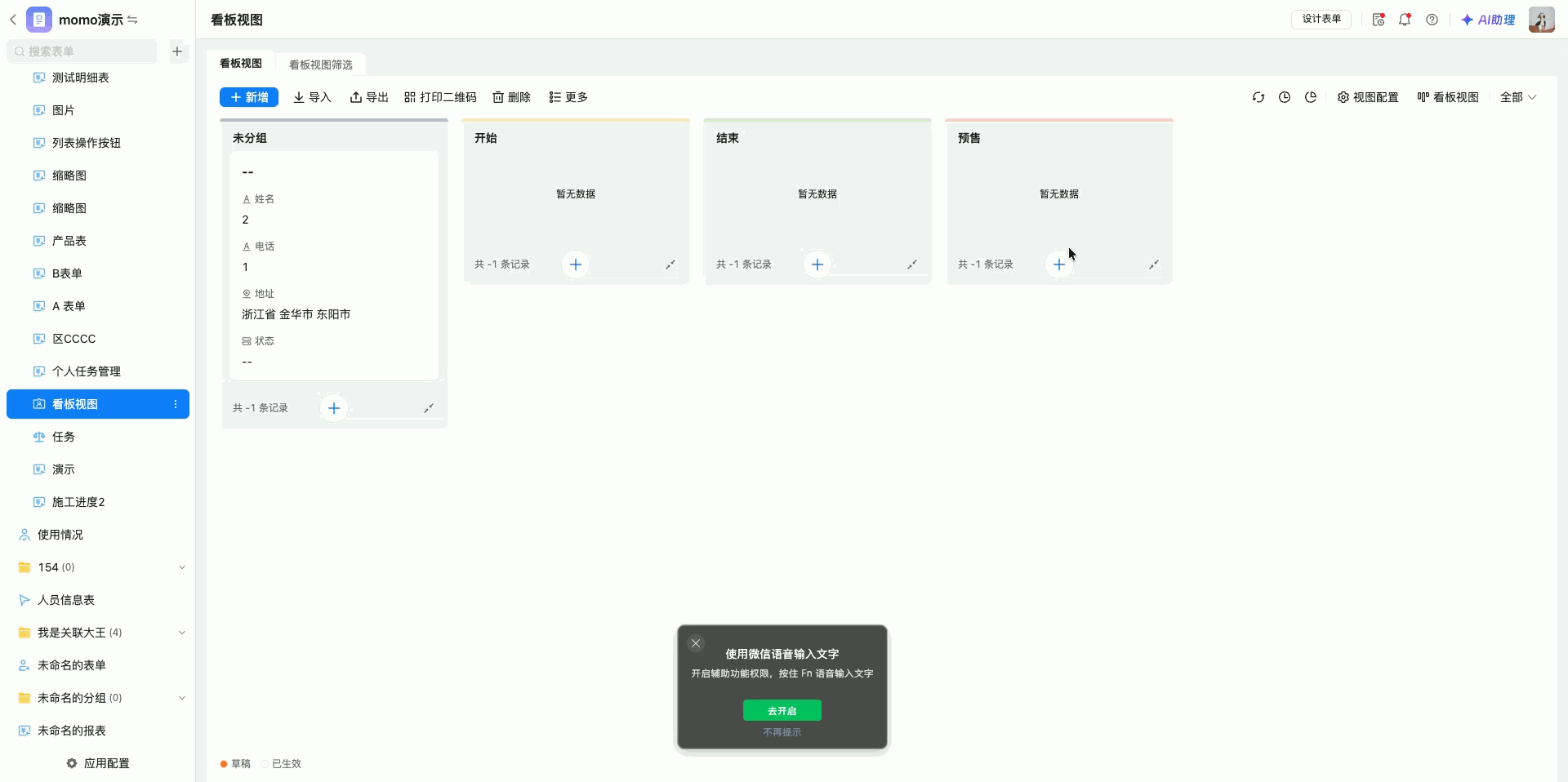The width and height of the screenshot is (1568, 782).
Task: Click the momo演示 app logo icon
Action: pyautogui.click(x=38, y=20)
